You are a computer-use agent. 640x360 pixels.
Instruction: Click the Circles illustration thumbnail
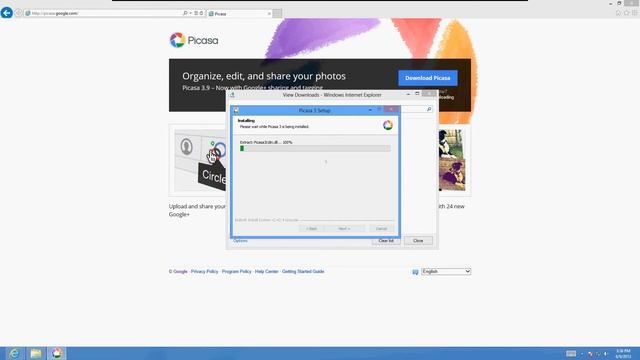(200, 160)
